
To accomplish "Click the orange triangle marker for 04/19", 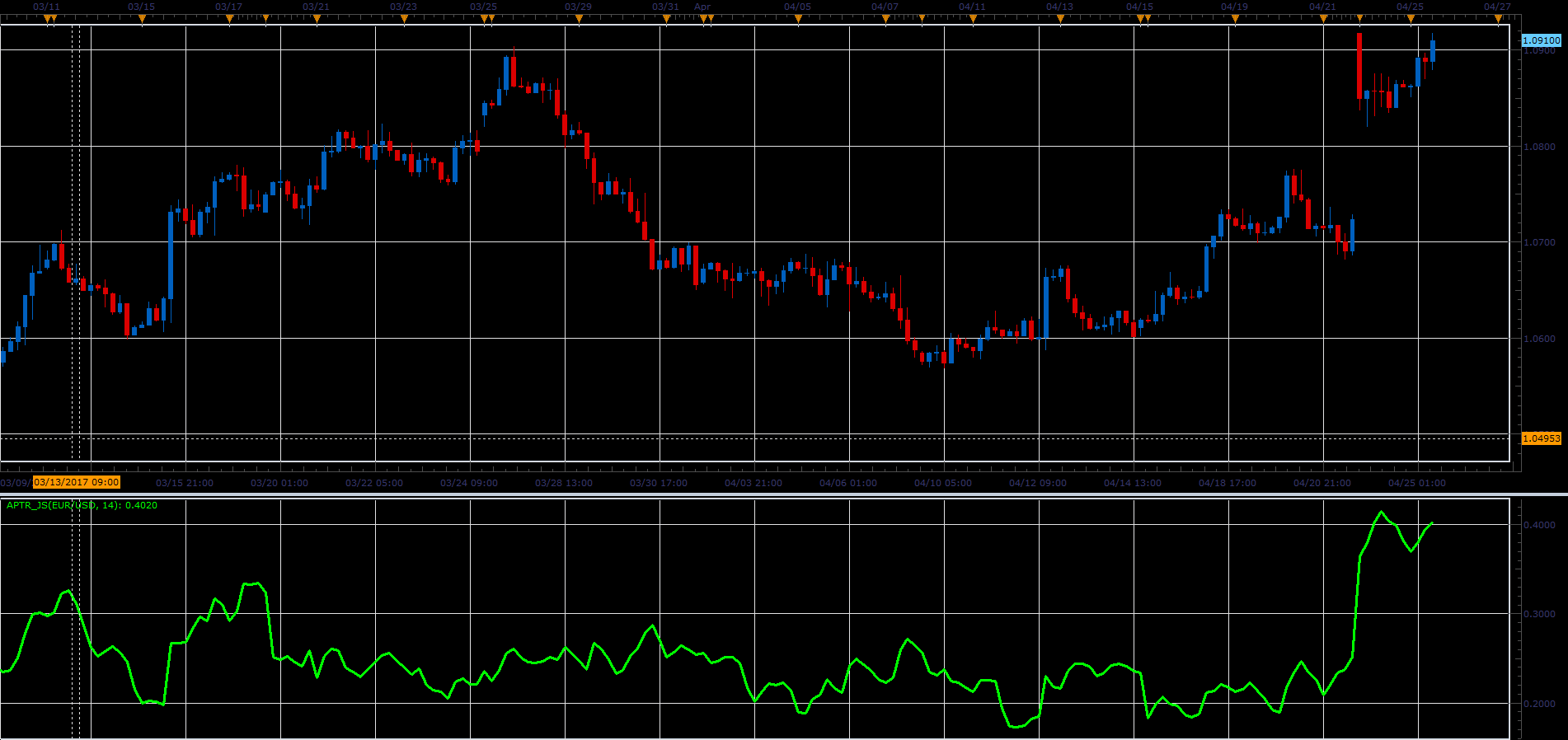I will click(x=1235, y=18).
